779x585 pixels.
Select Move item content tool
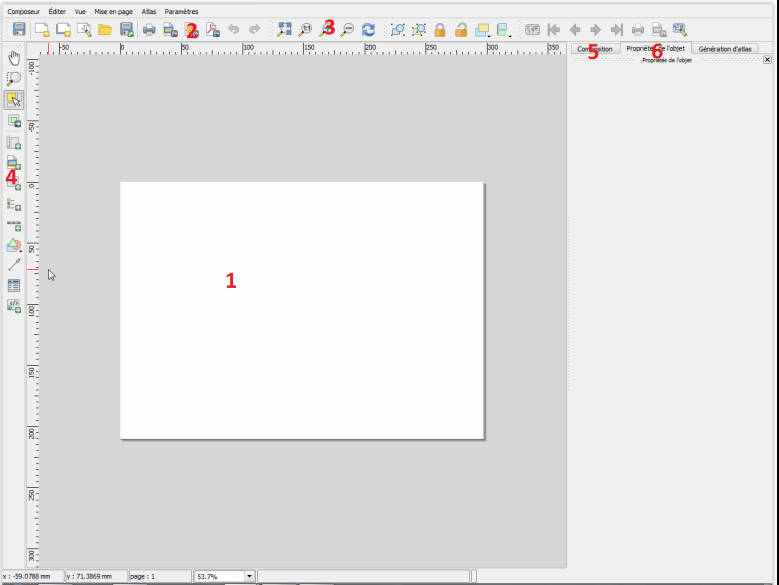point(14,121)
